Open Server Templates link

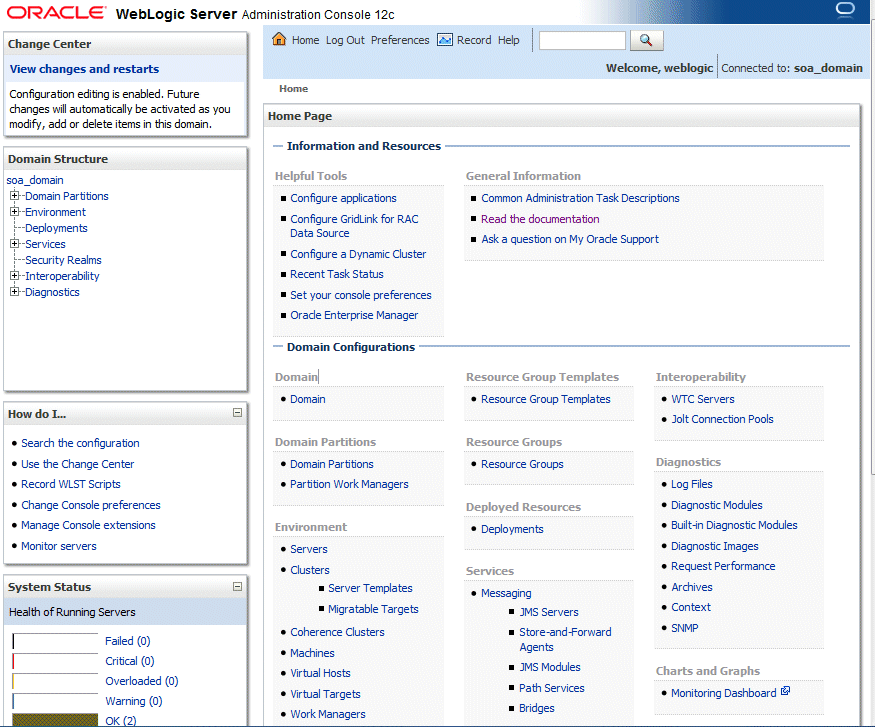370,588
